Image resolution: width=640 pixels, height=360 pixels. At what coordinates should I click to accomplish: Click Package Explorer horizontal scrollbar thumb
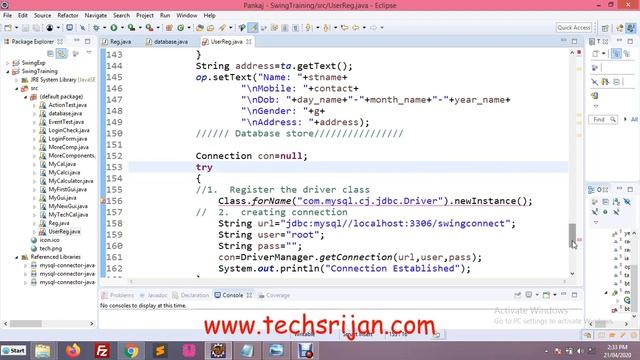[26, 324]
